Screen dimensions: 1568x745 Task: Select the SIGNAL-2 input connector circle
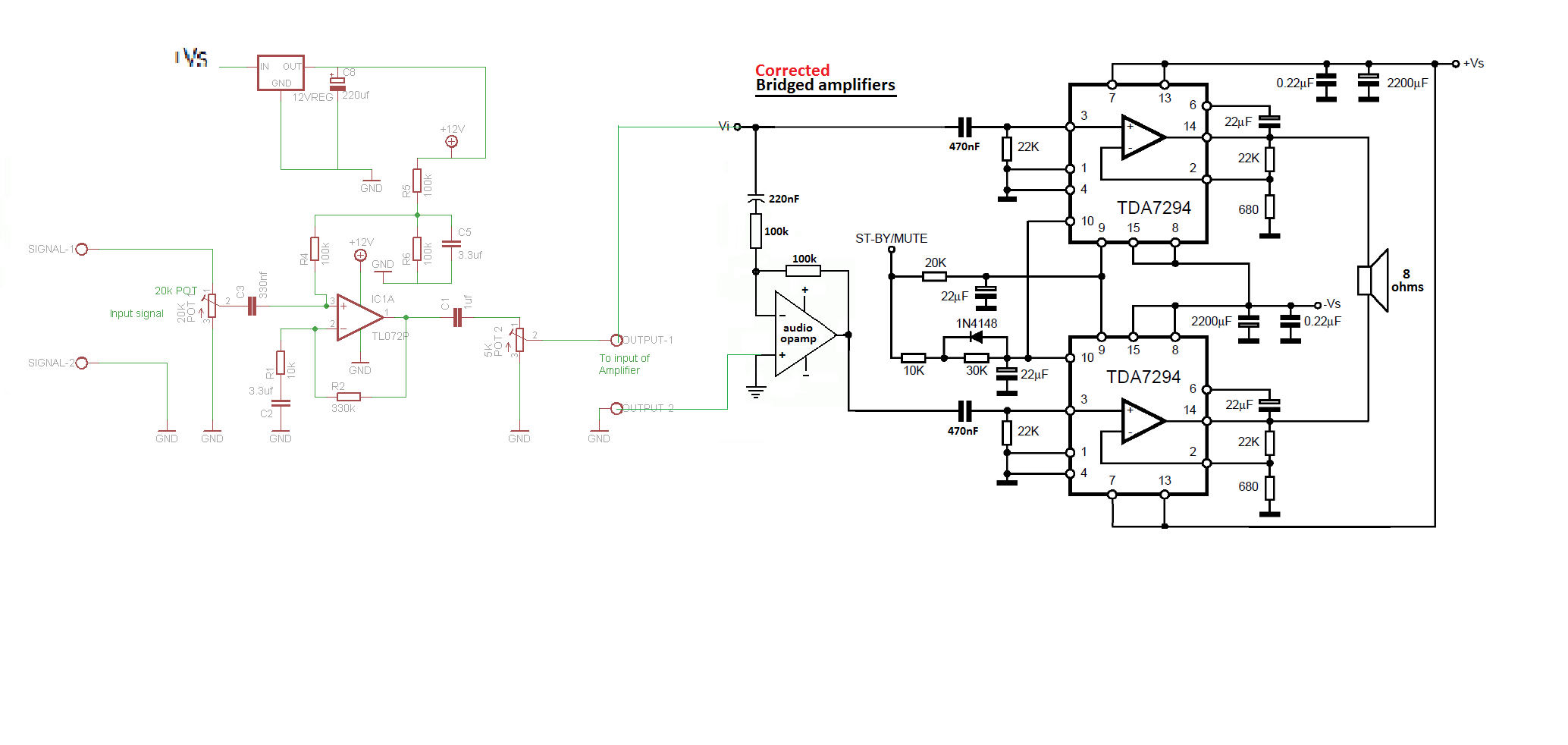83,362
